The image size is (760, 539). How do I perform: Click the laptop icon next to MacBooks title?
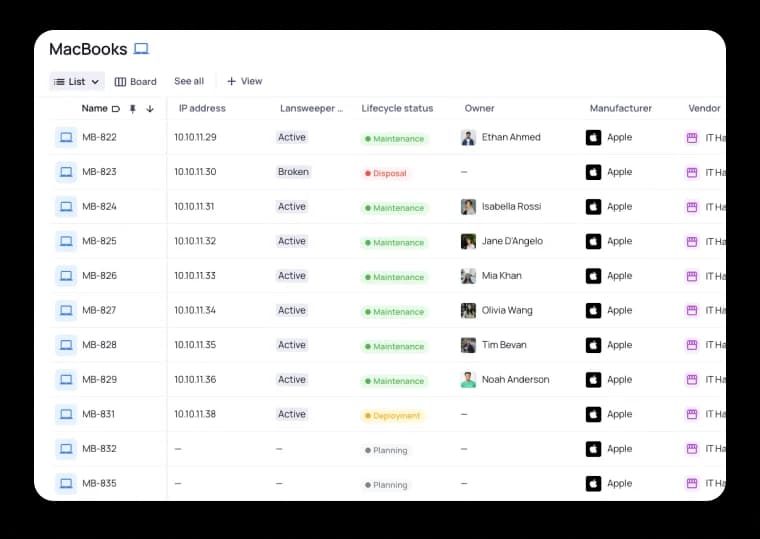tap(141, 48)
